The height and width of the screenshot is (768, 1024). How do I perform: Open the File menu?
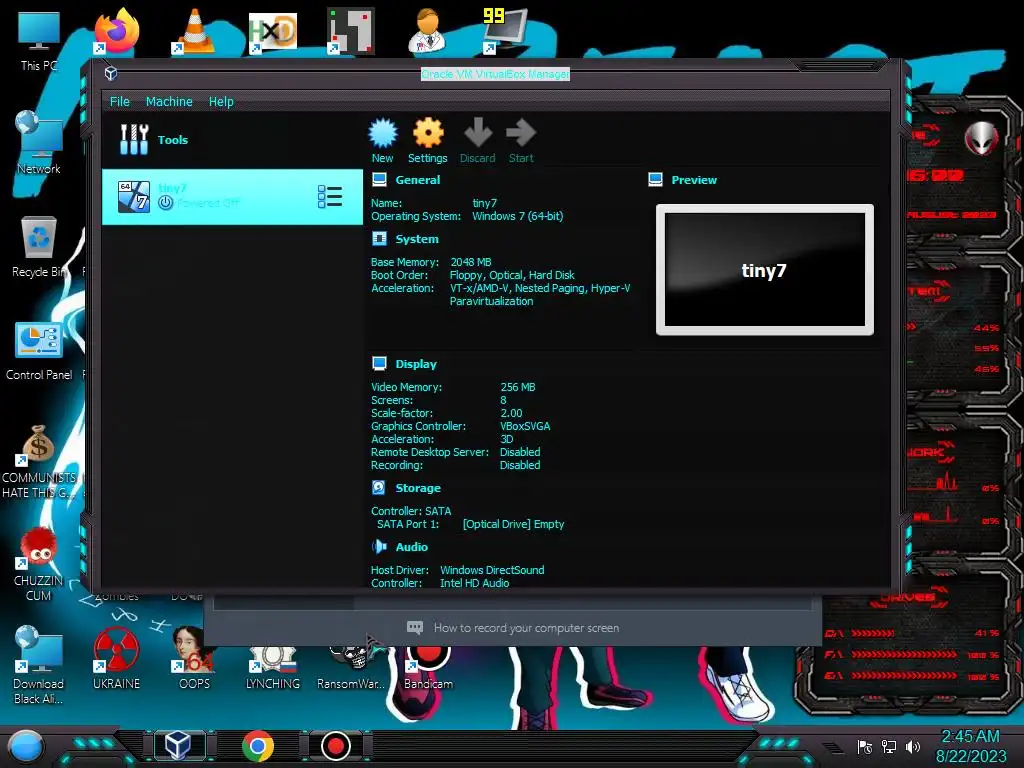[x=120, y=102]
